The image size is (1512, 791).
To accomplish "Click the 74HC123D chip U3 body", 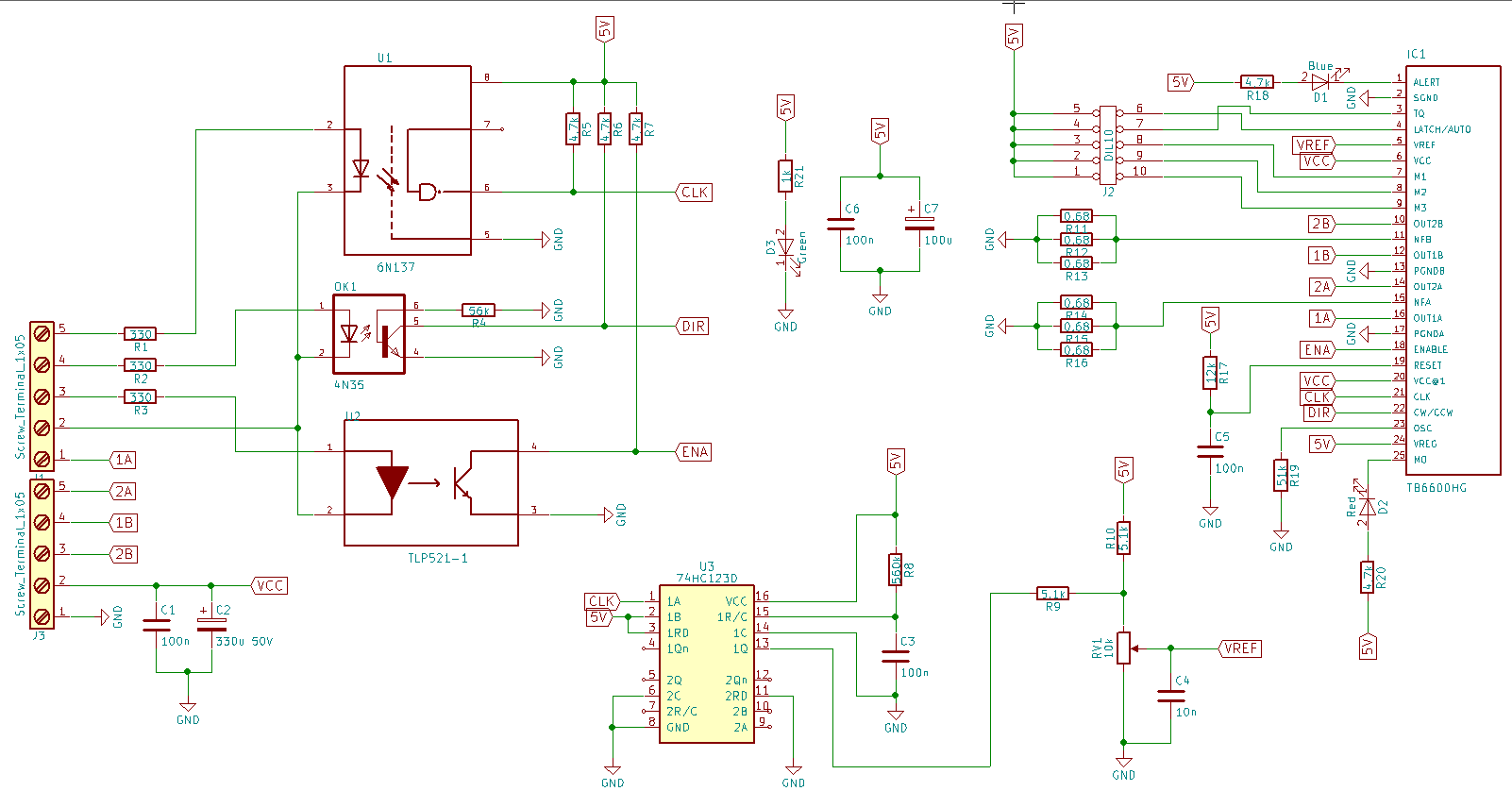I will click(706, 664).
